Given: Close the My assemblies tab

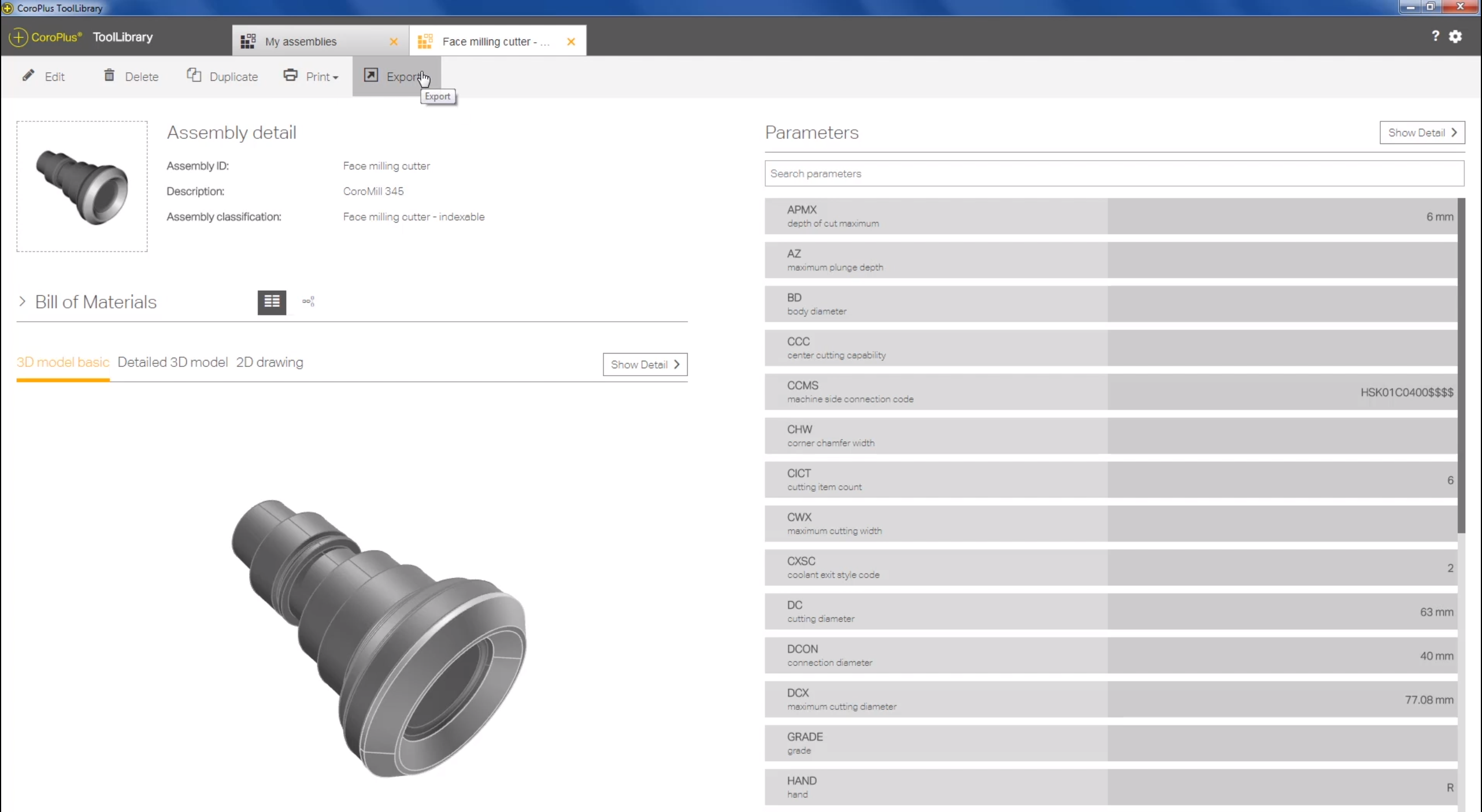Looking at the screenshot, I should pos(394,42).
